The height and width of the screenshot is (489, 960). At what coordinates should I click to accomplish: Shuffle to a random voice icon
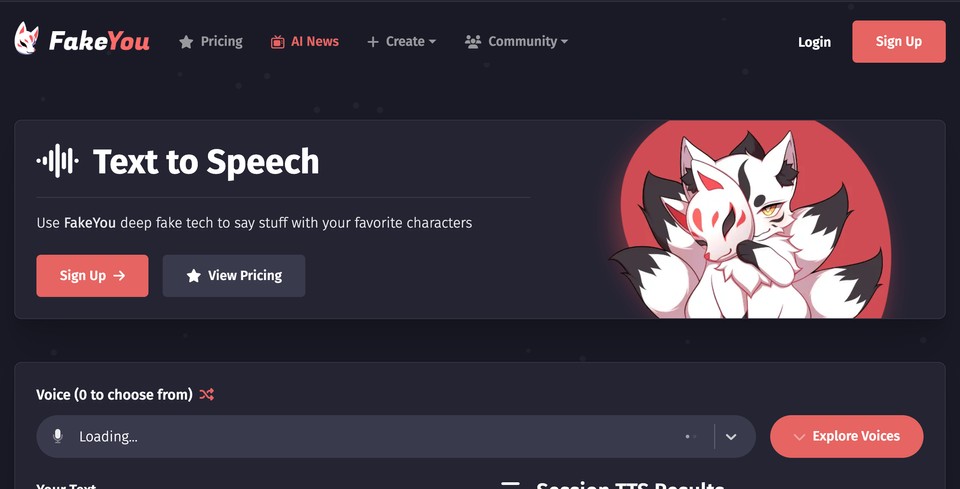206,394
